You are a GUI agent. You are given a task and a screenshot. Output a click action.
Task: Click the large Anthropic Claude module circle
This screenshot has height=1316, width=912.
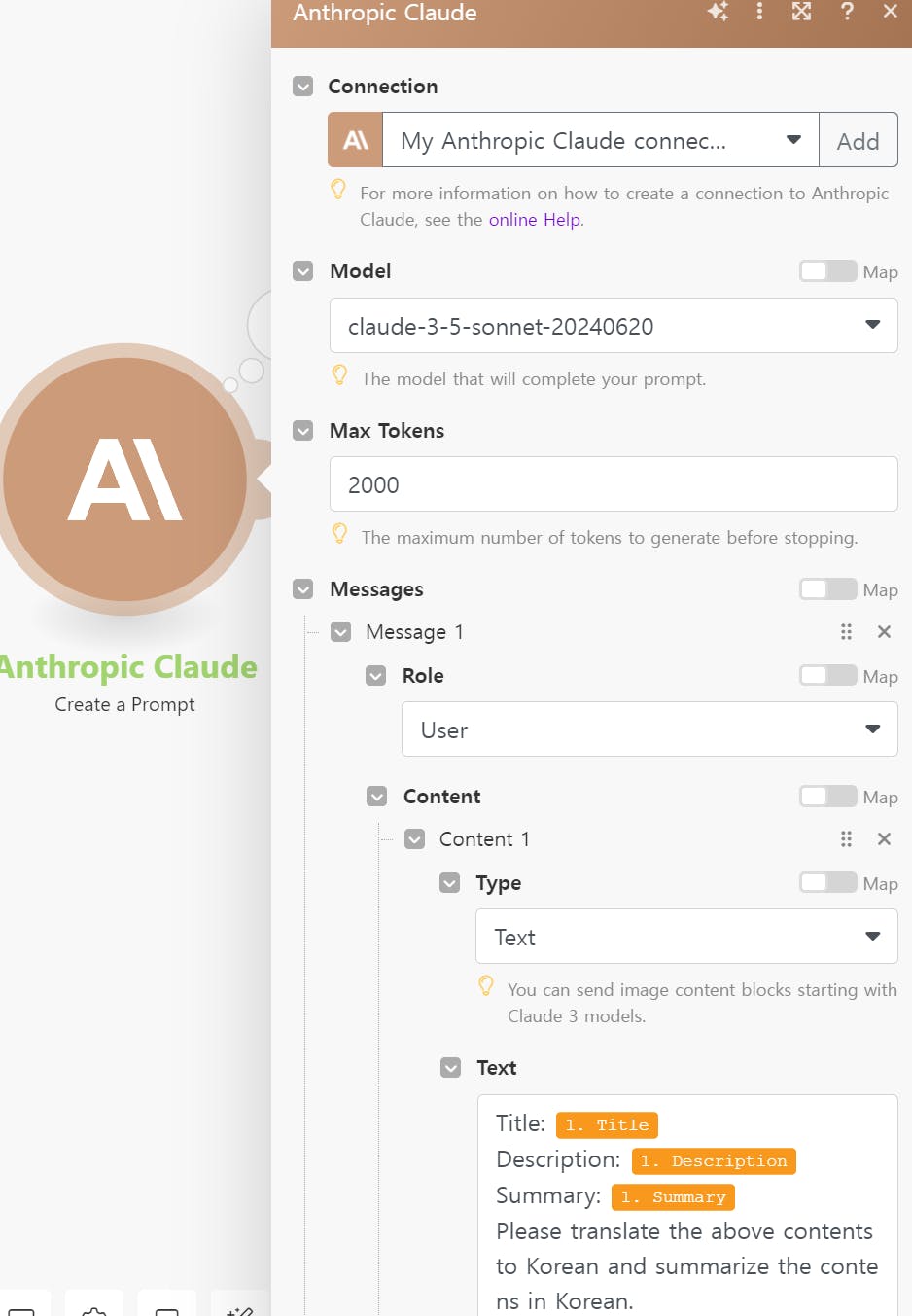pos(125,479)
